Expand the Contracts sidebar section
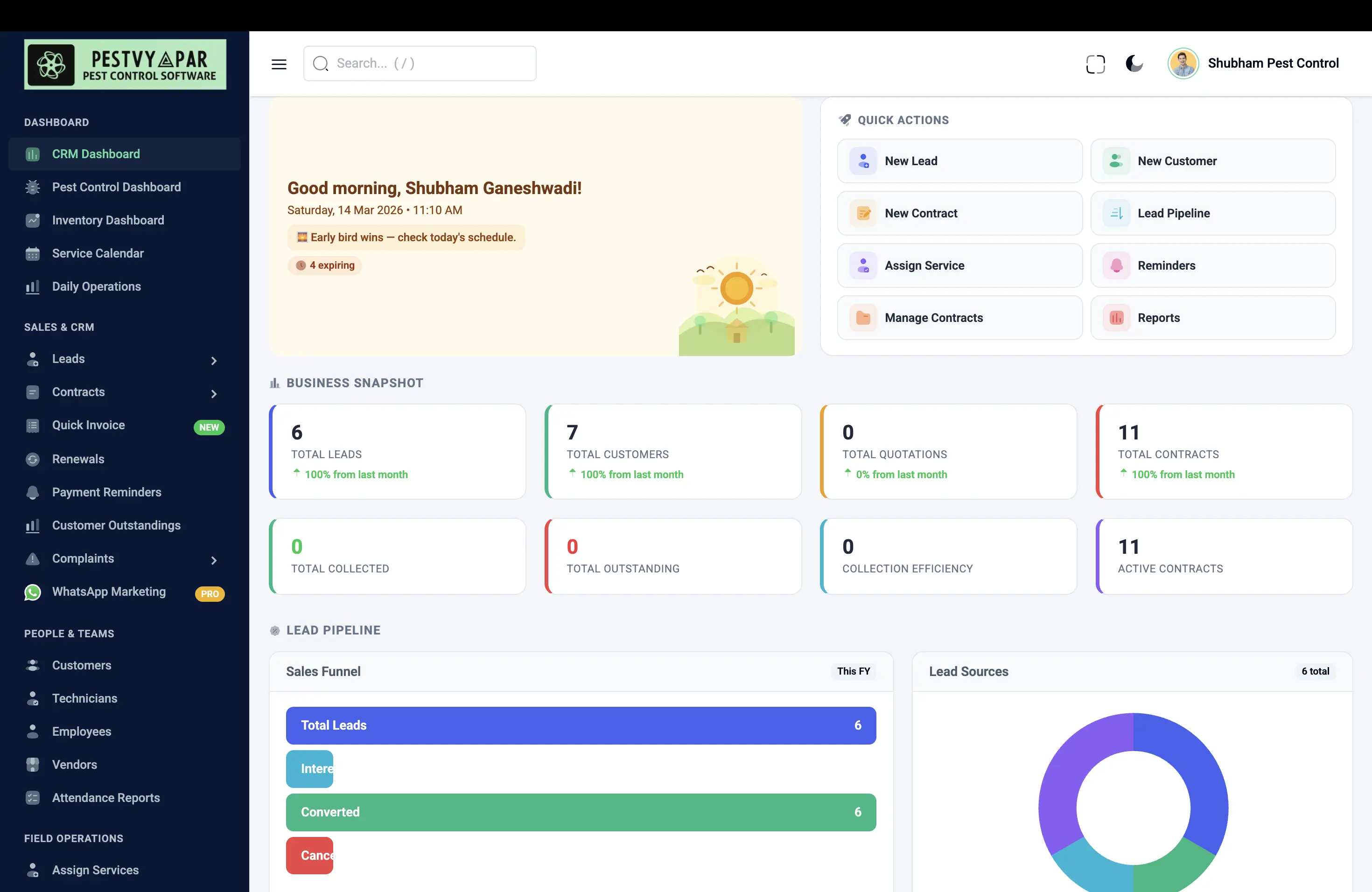The image size is (1372, 892). (x=214, y=394)
